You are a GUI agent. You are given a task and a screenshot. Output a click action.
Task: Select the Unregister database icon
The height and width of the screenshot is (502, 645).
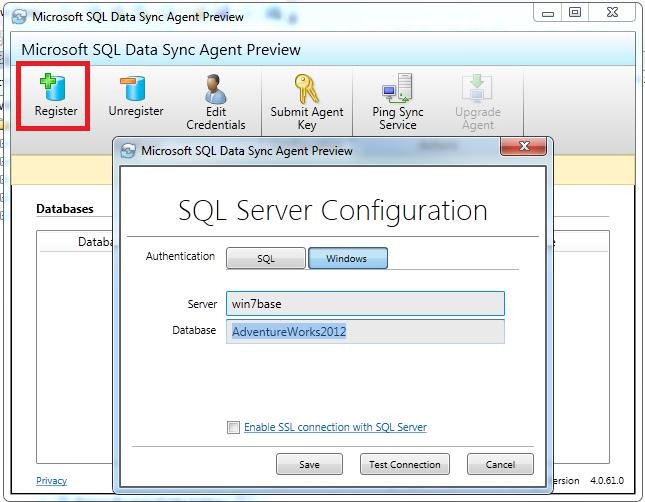pyautogui.click(x=133, y=88)
